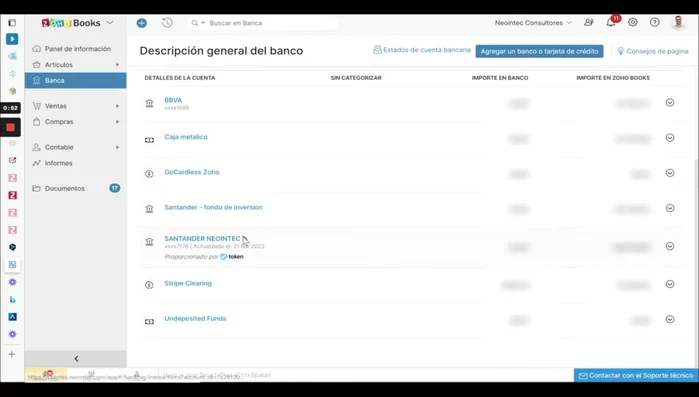This screenshot has width=699, height=397.
Task: Click the red stop recording button
Action: coord(11,128)
